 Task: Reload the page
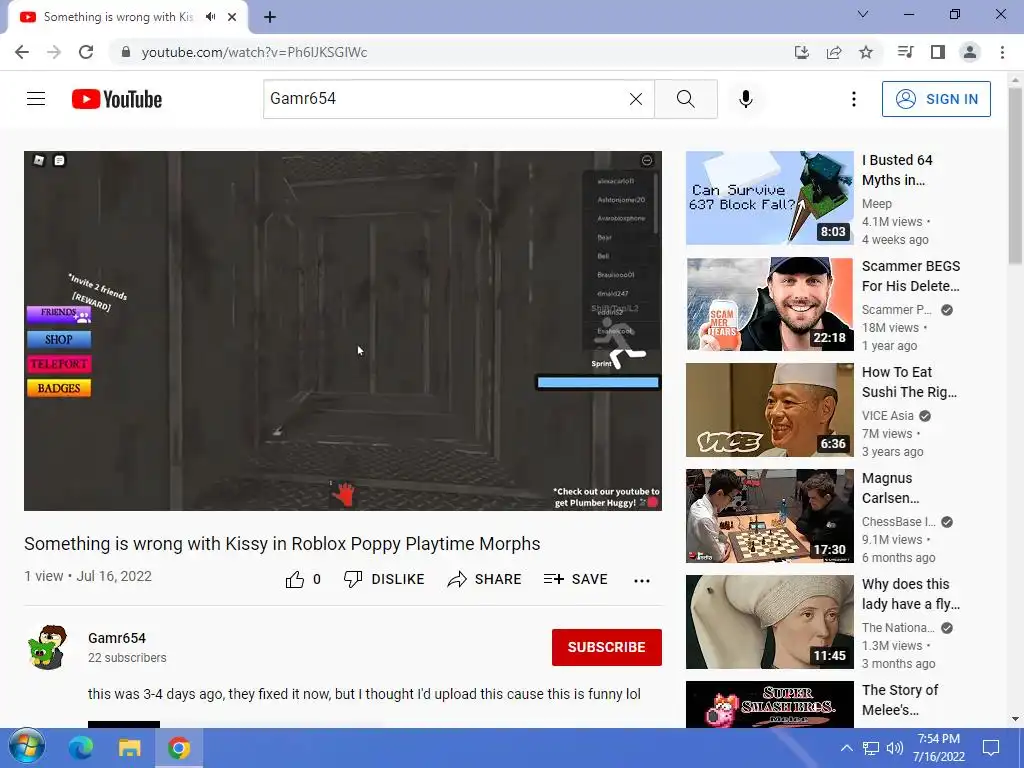[x=86, y=52]
